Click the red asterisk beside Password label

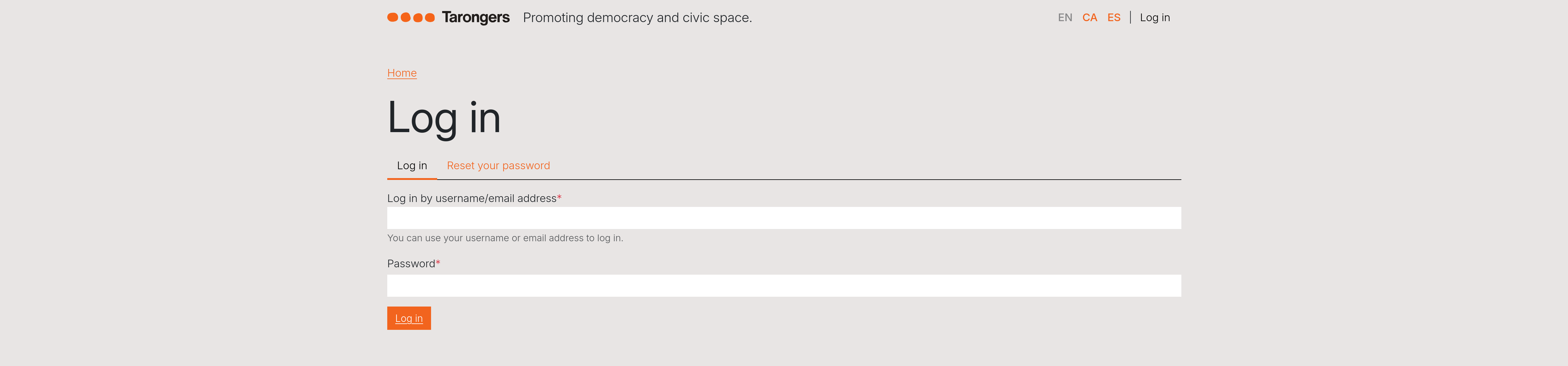[438, 263]
